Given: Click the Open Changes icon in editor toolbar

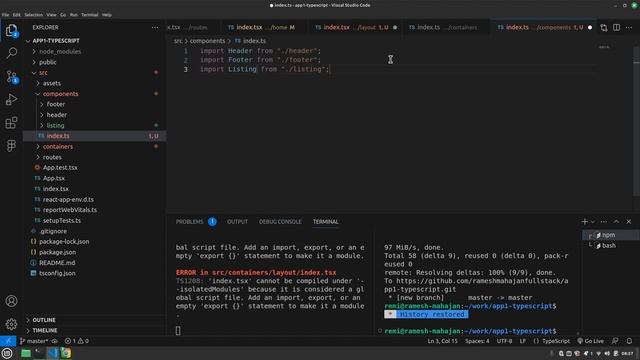Looking at the screenshot, I should pos(604,27).
